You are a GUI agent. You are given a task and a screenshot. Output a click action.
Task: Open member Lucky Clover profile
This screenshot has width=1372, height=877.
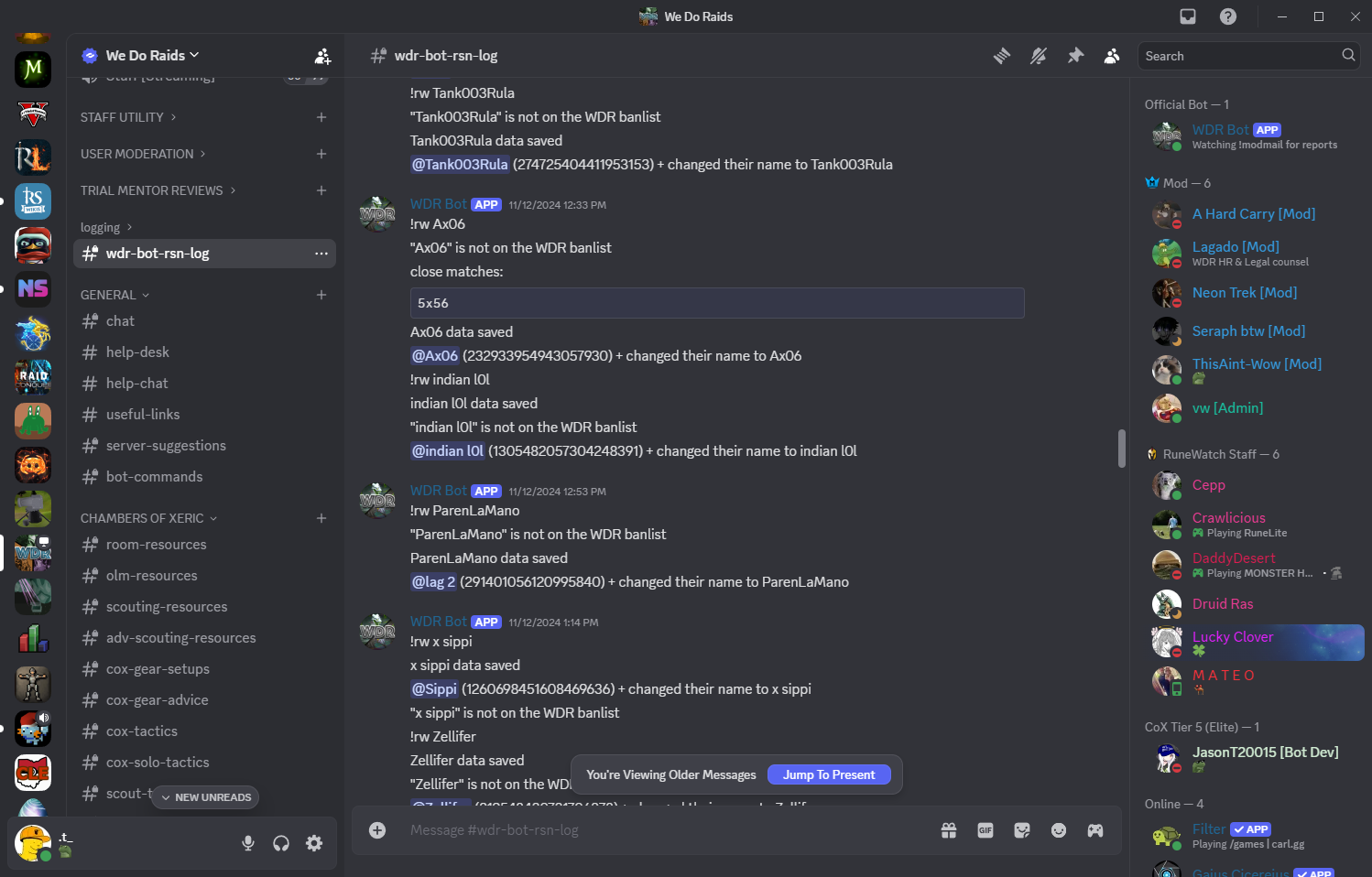1254,643
